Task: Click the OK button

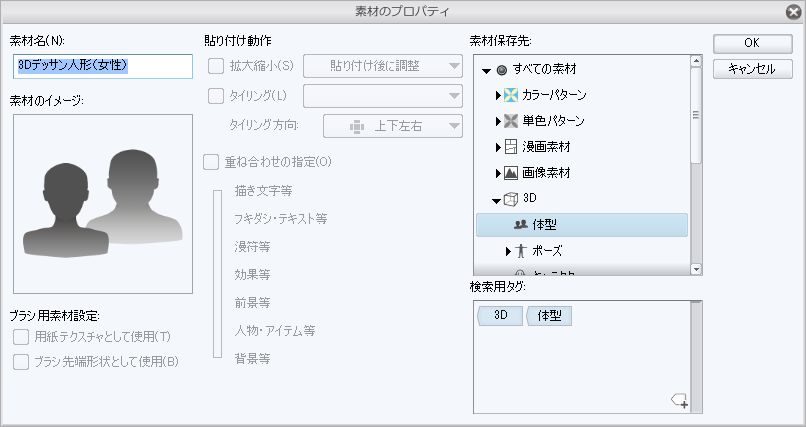Action: [753, 44]
